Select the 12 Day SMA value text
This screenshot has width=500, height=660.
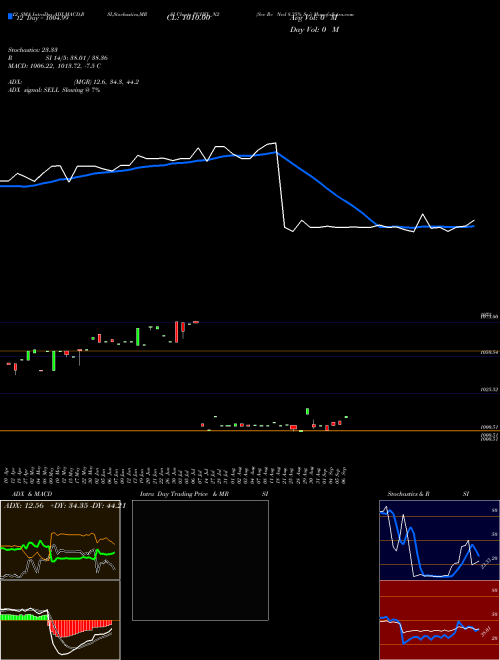[41, 17]
